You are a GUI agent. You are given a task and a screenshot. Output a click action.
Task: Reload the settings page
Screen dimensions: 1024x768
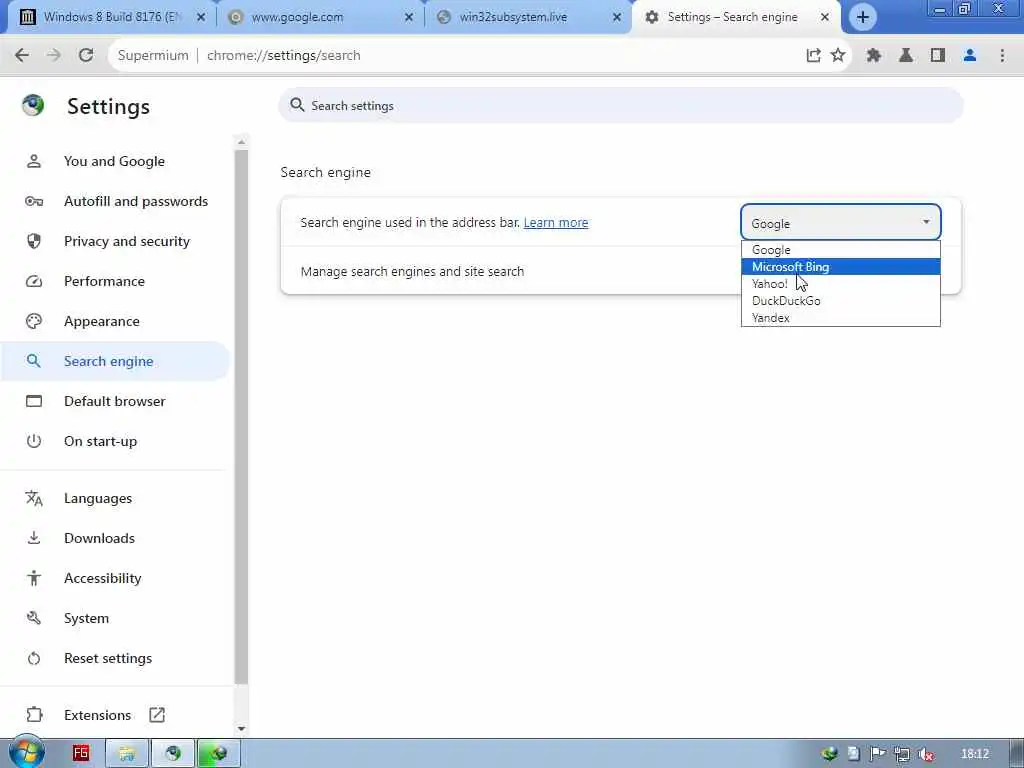pyautogui.click(x=86, y=56)
